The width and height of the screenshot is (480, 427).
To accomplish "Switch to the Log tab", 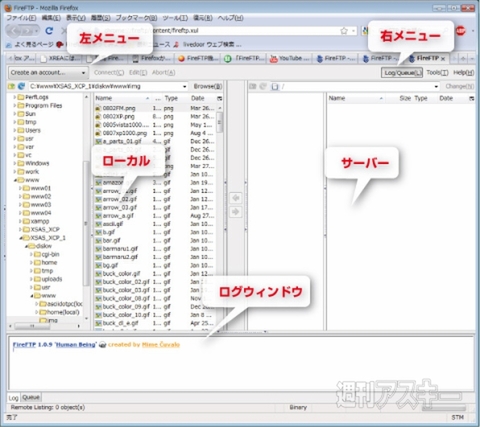I will click(x=13, y=398).
